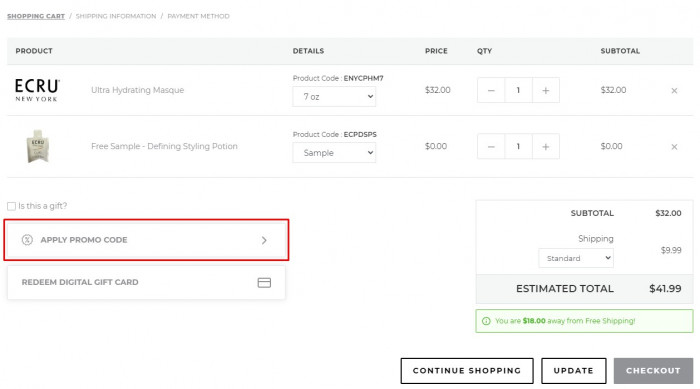Screen dimensions: 700x389
Task: Proceed with the Checkout button
Action: [x=653, y=371]
